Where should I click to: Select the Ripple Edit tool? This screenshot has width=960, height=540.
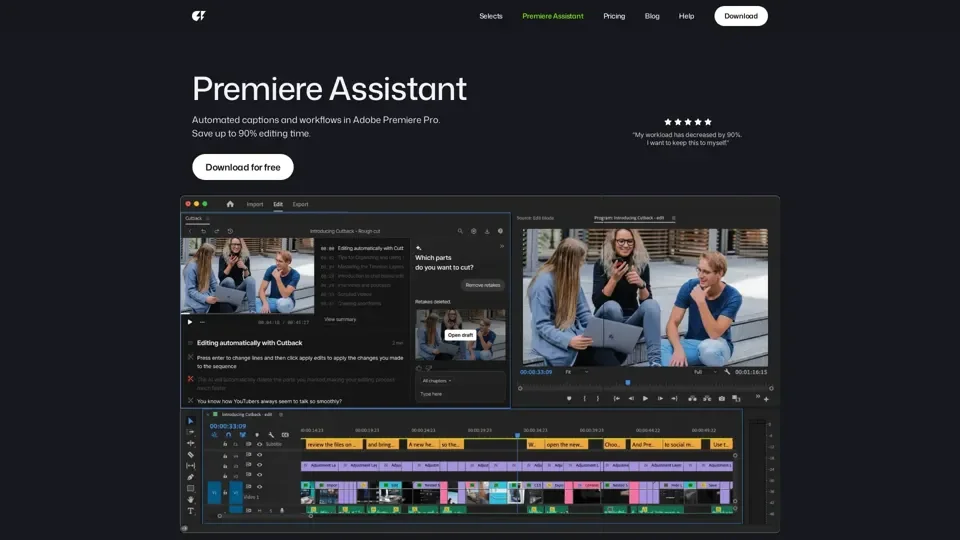tap(190, 443)
